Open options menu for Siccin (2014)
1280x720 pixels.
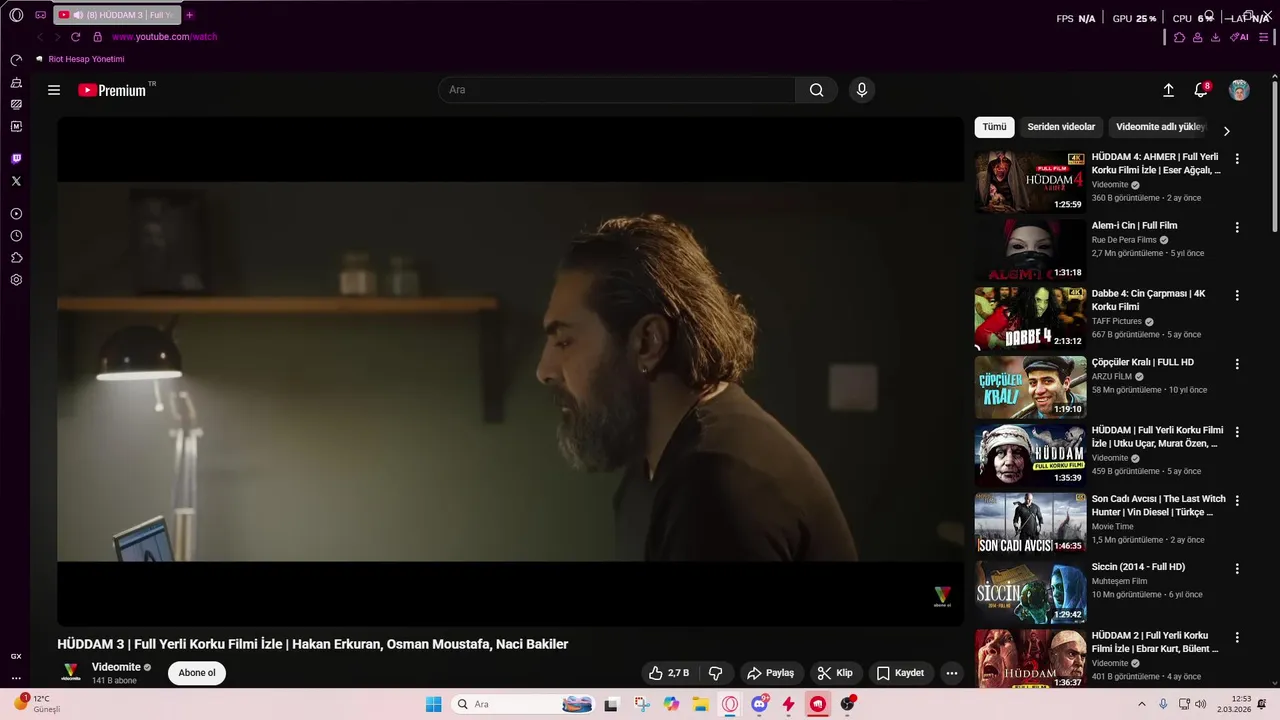[x=1237, y=568]
